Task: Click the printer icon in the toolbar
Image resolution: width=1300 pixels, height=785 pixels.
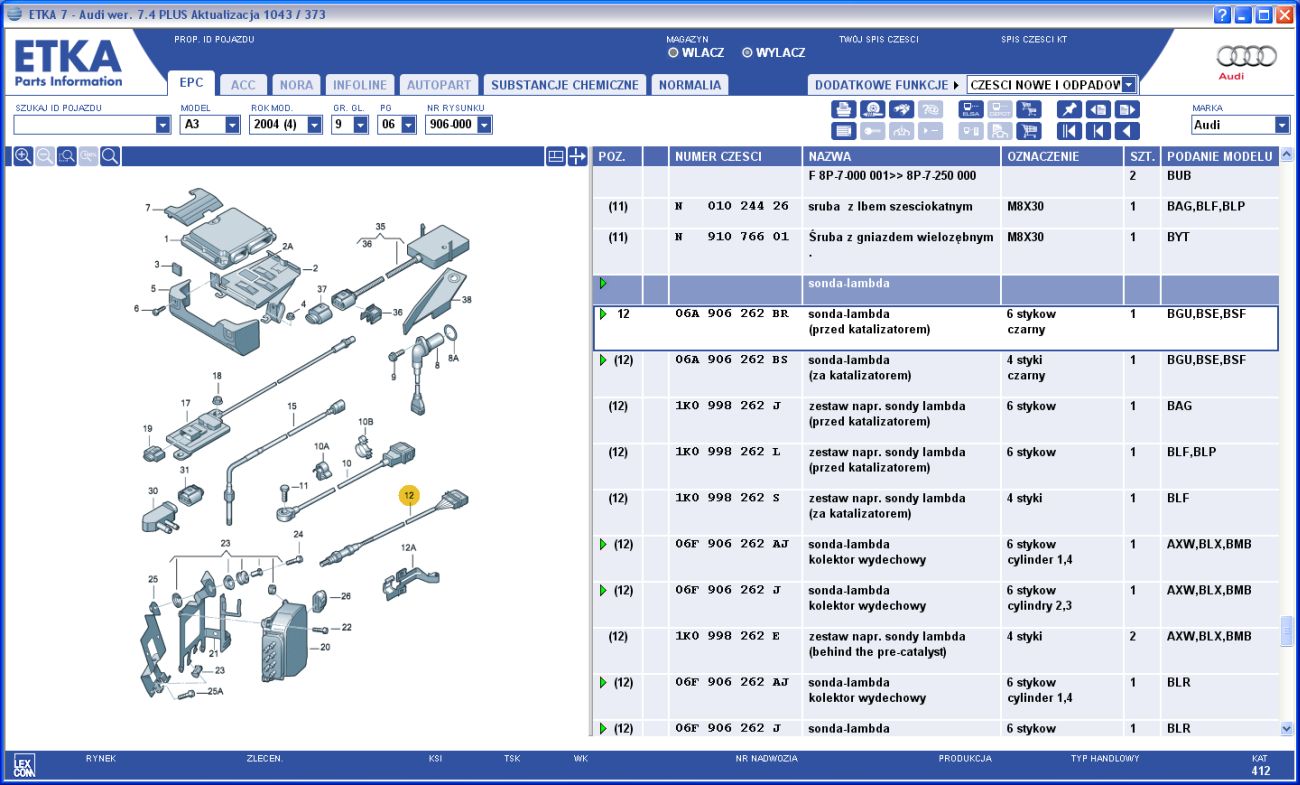Action: 844,110
